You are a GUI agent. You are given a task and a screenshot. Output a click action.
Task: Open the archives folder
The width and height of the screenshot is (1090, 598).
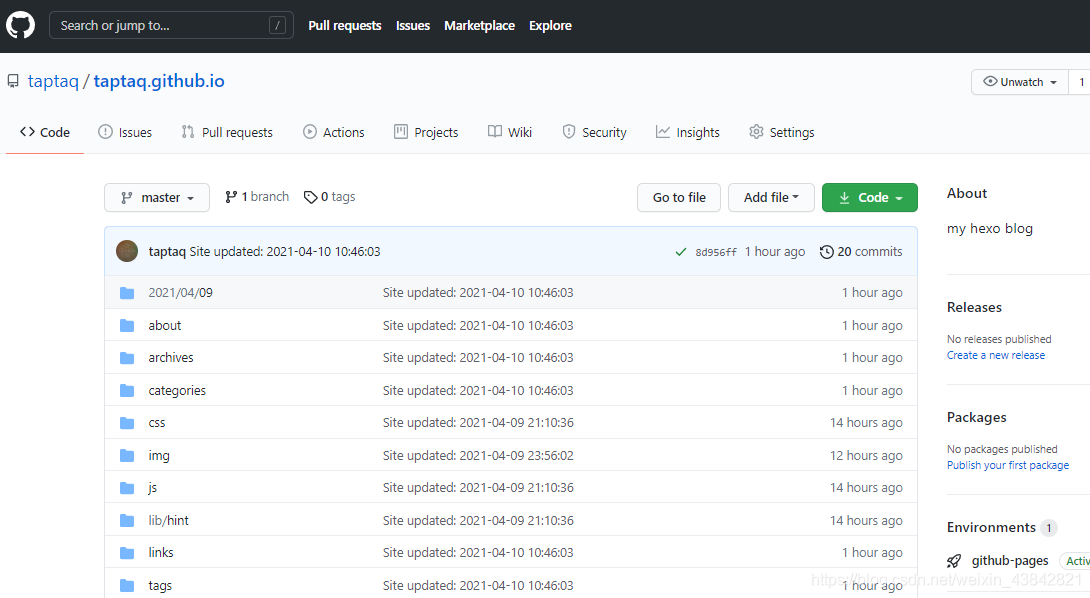[171, 357]
